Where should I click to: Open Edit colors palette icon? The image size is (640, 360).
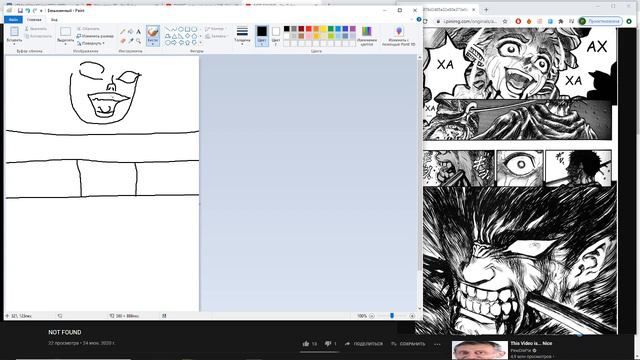367,31
